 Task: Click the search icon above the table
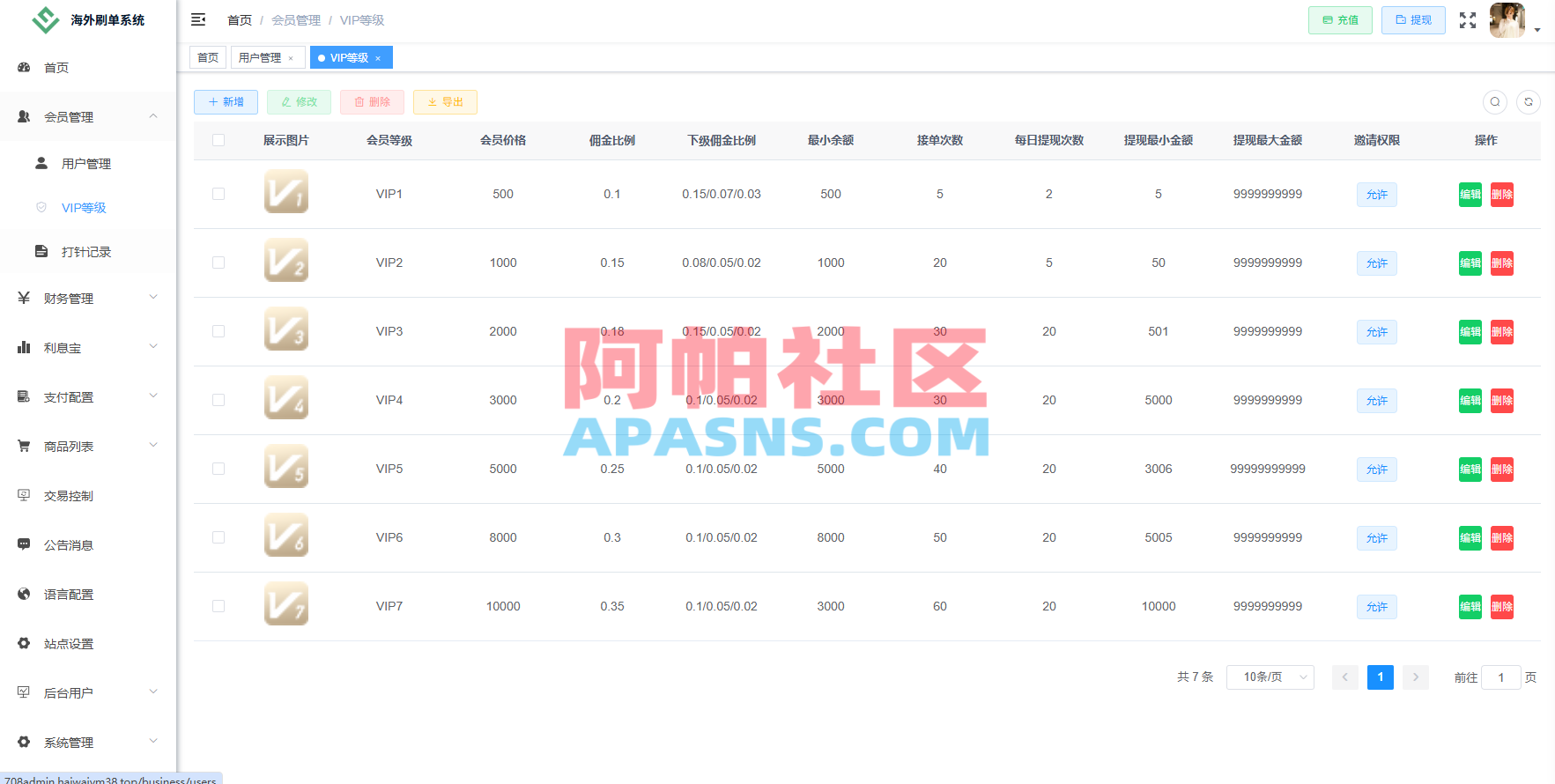click(1495, 102)
